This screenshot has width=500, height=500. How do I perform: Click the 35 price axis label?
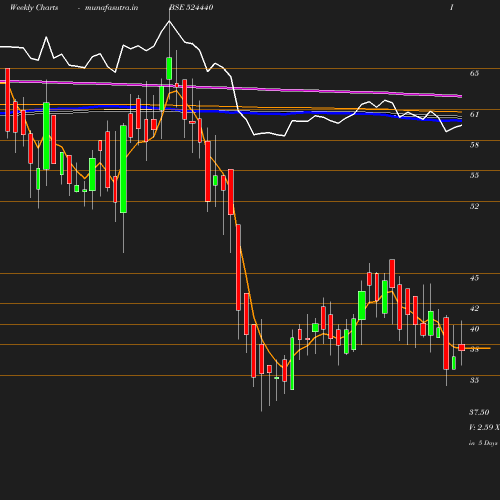[x=474, y=380]
